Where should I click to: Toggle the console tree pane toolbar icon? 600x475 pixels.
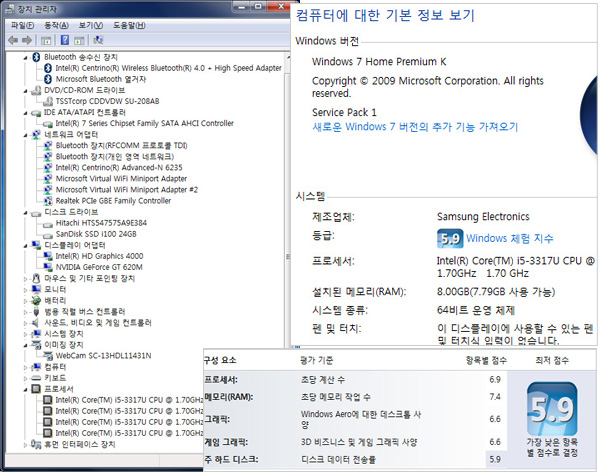point(46,40)
